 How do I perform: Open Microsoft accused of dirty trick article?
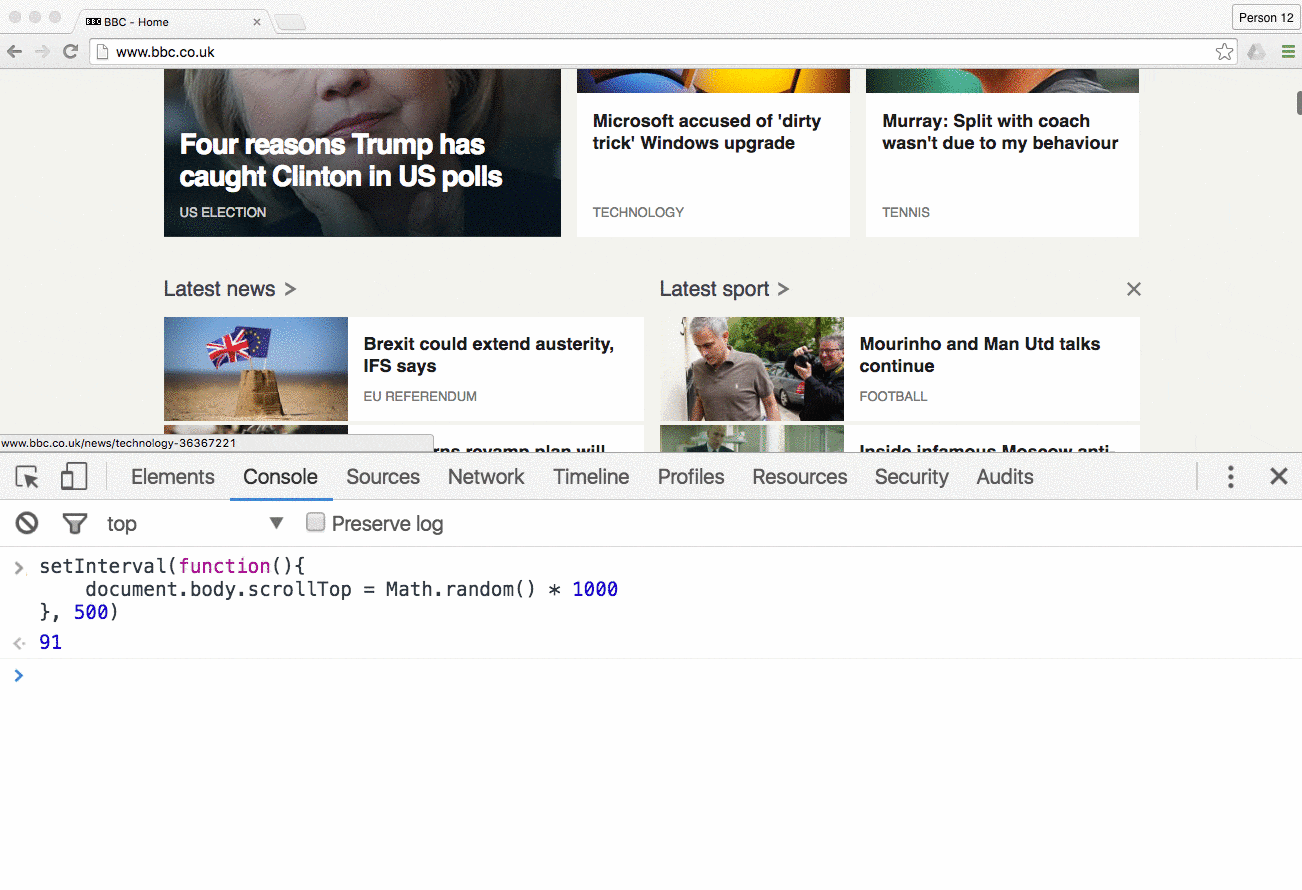click(x=707, y=132)
